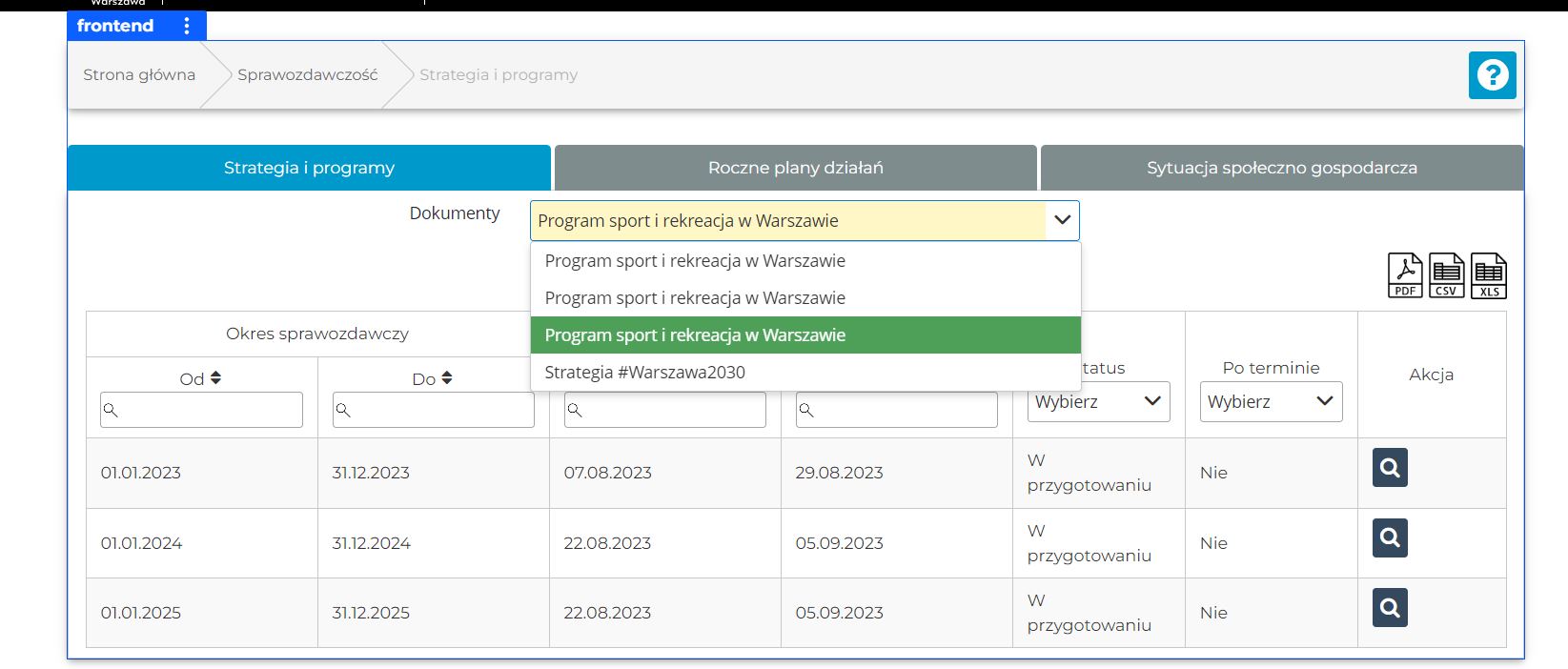Export table as CSV file

coord(1446,276)
